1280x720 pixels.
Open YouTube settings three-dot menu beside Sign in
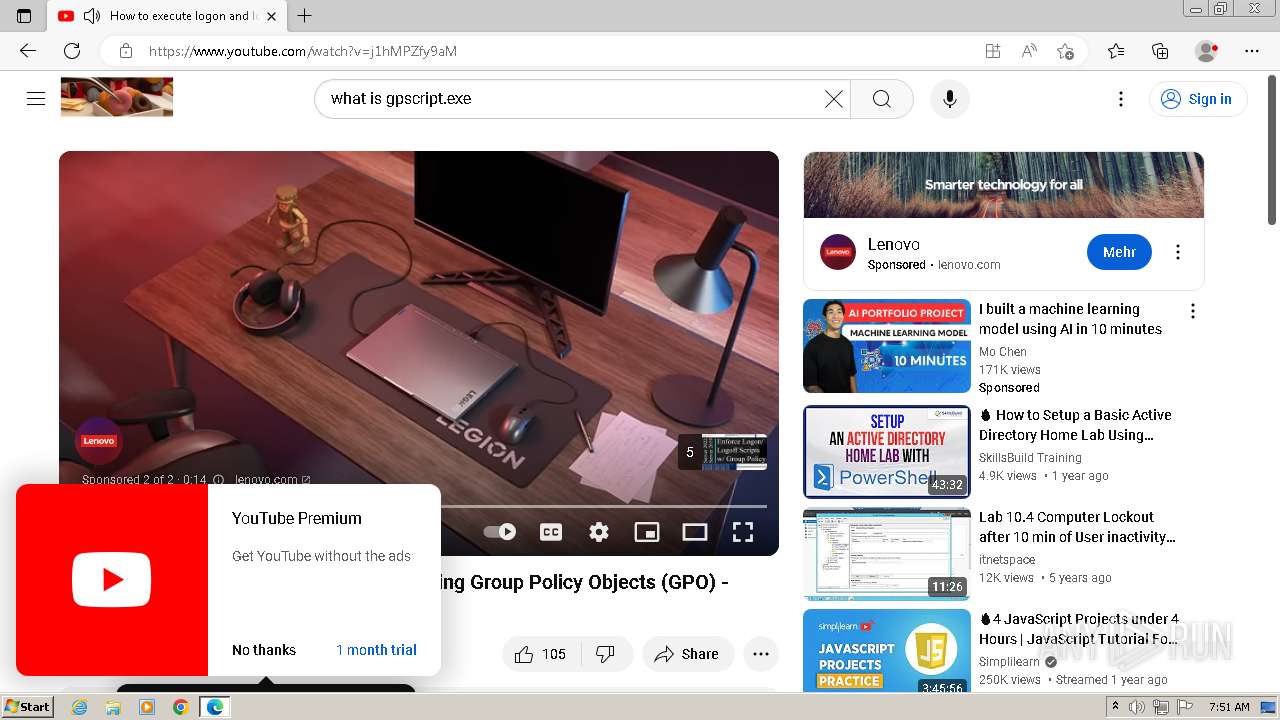(x=1121, y=99)
